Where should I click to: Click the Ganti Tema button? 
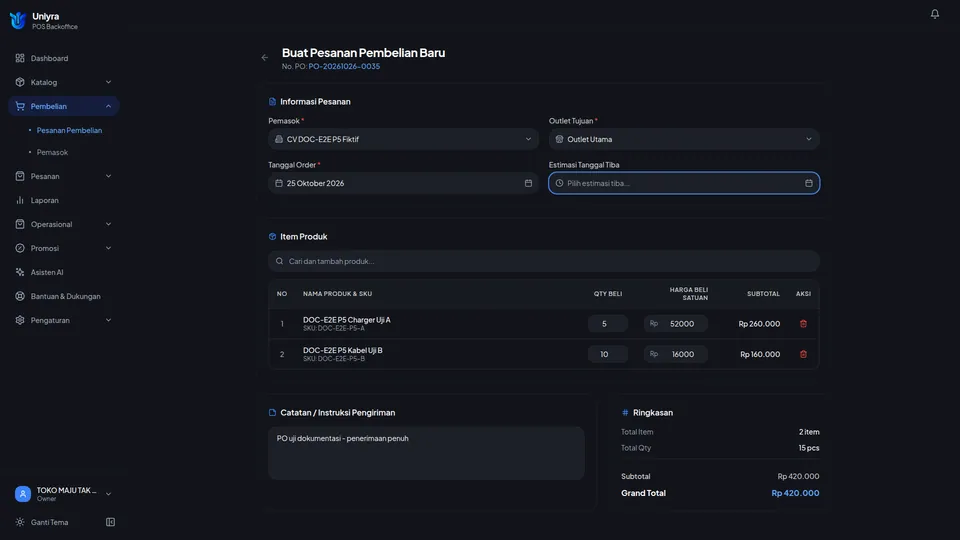(x=49, y=522)
